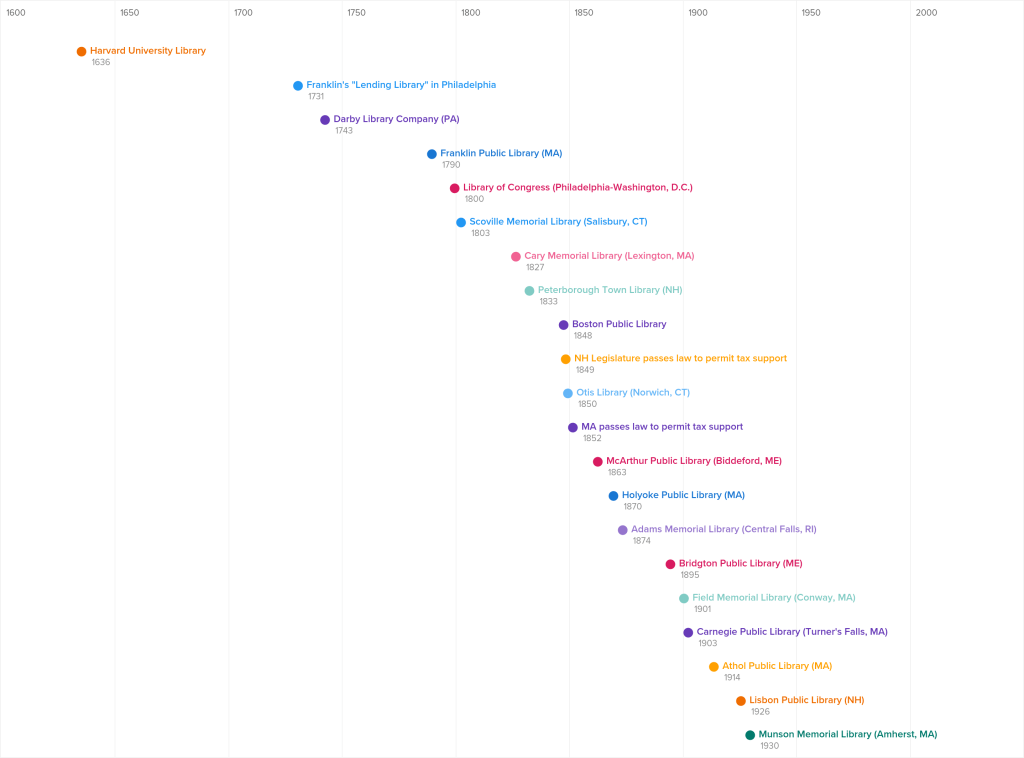The height and width of the screenshot is (758, 1024).
Task: Select Franklin's "Lending Library" in Philadelphia label
Action: [x=400, y=85]
